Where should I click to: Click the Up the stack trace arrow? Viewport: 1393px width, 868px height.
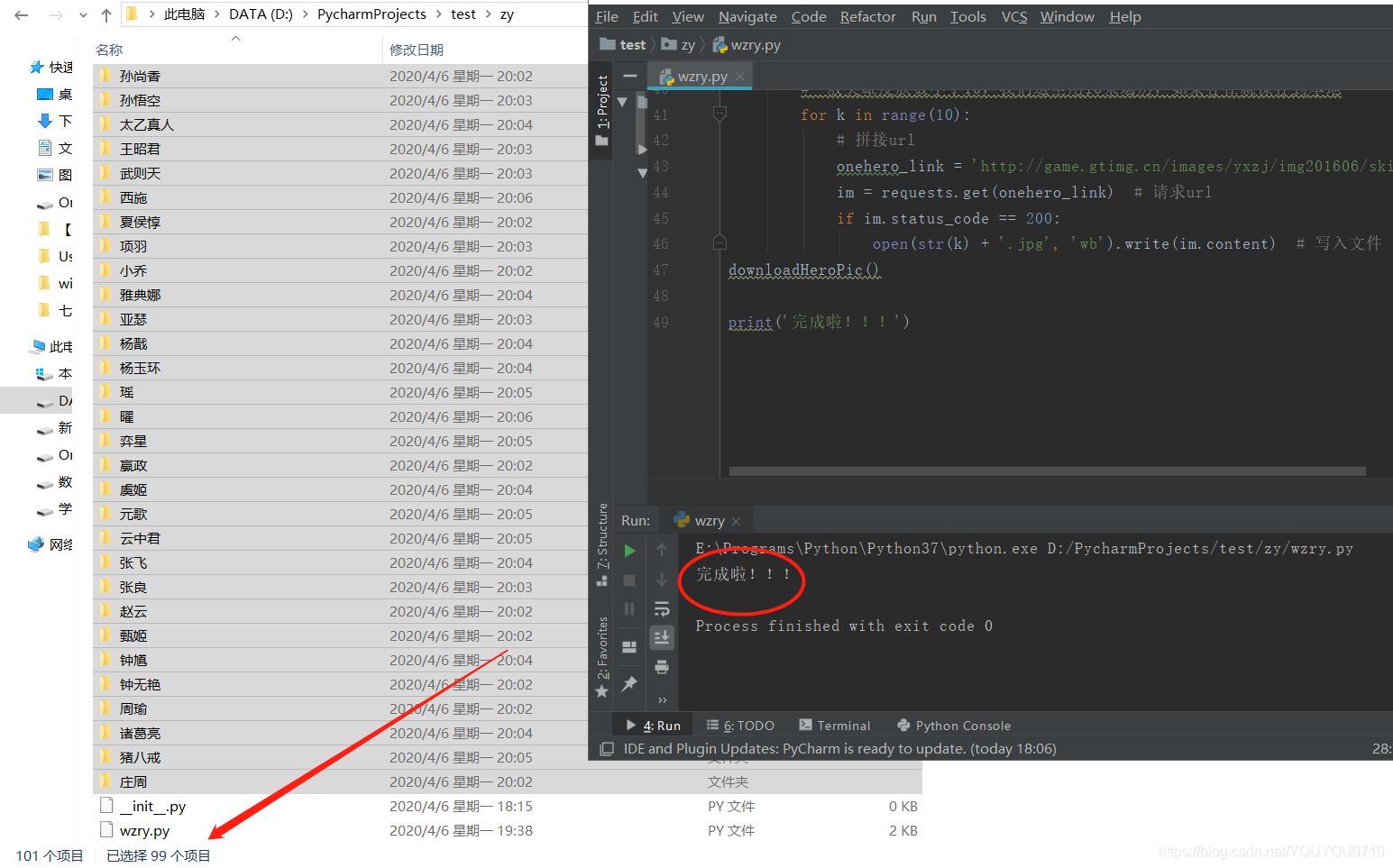(x=662, y=550)
